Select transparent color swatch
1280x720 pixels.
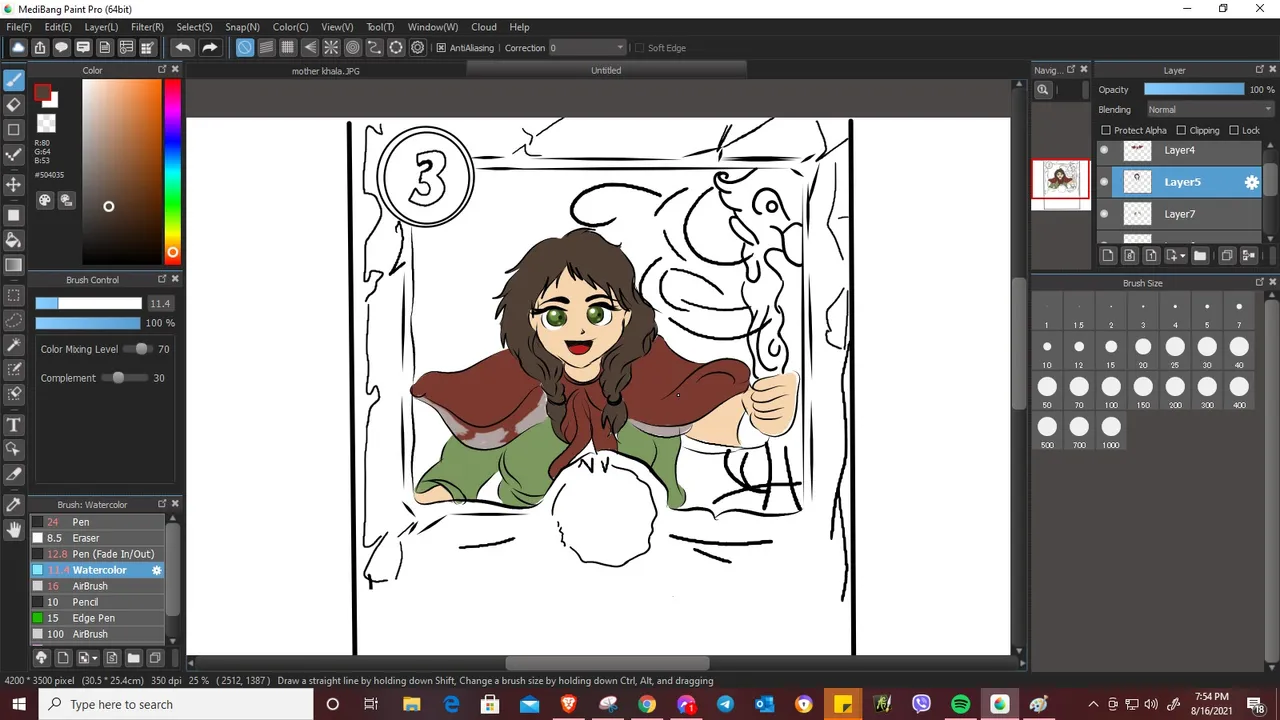(x=46, y=124)
